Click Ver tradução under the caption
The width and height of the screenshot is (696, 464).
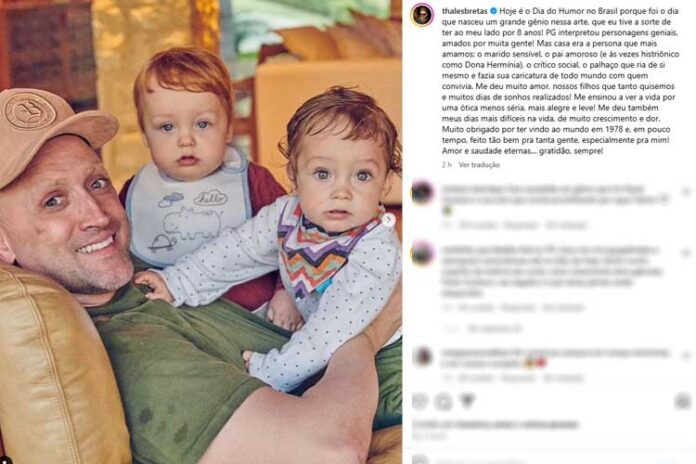tap(479, 165)
